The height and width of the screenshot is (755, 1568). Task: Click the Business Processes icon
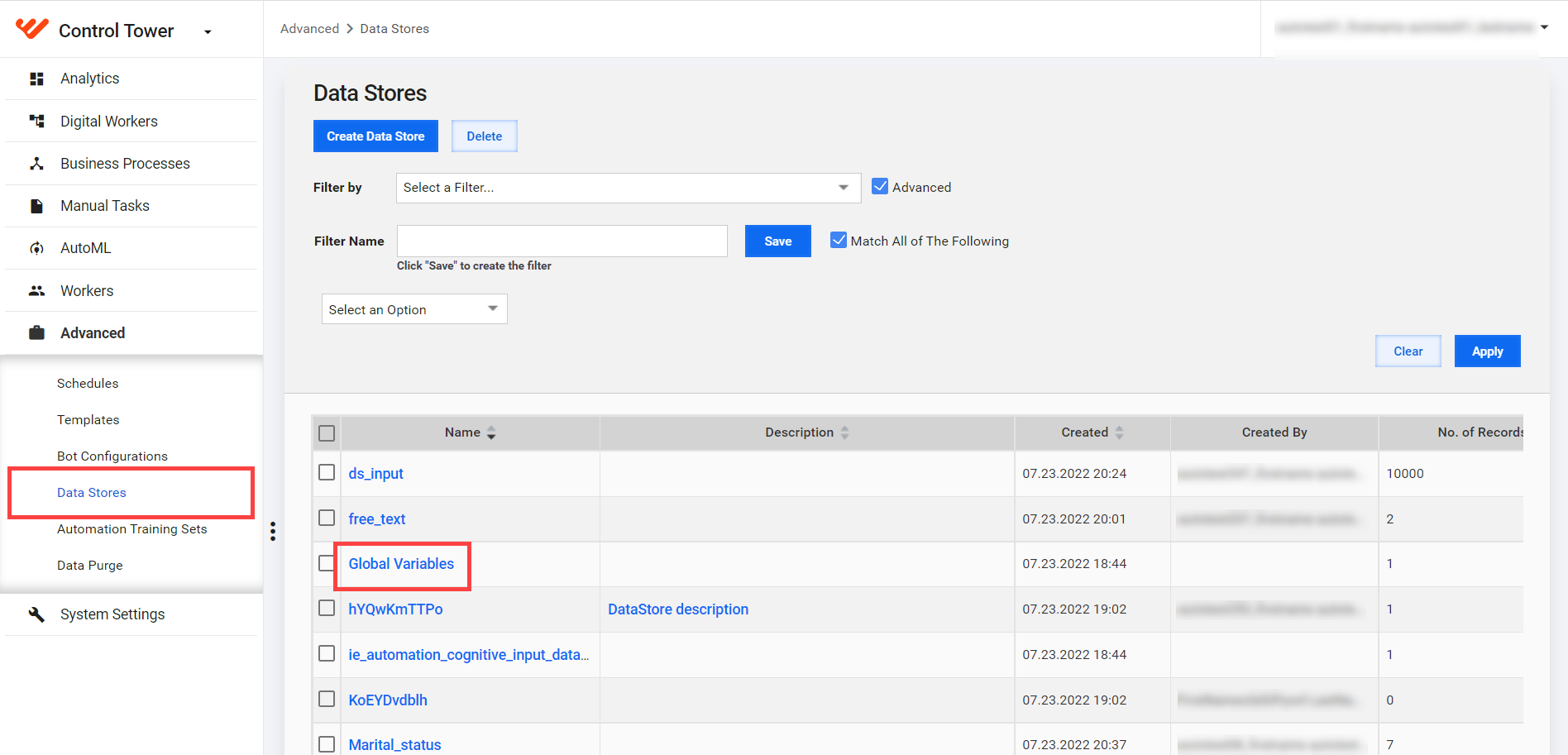tap(36, 164)
